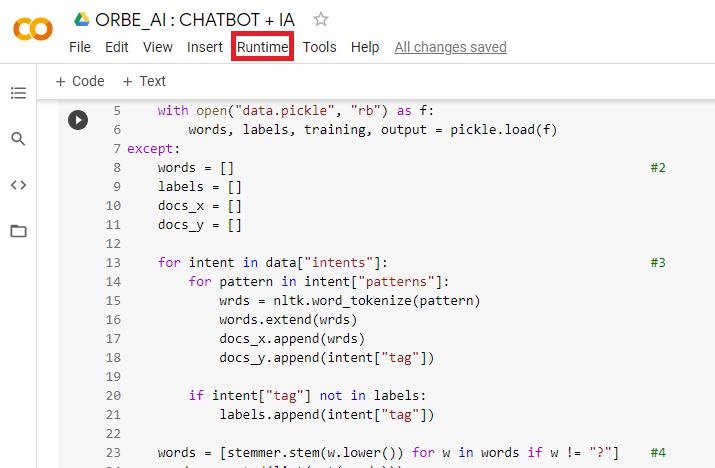The height and width of the screenshot is (468, 715).
Task: Click line number 22 in the gutter
Action: (113, 434)
